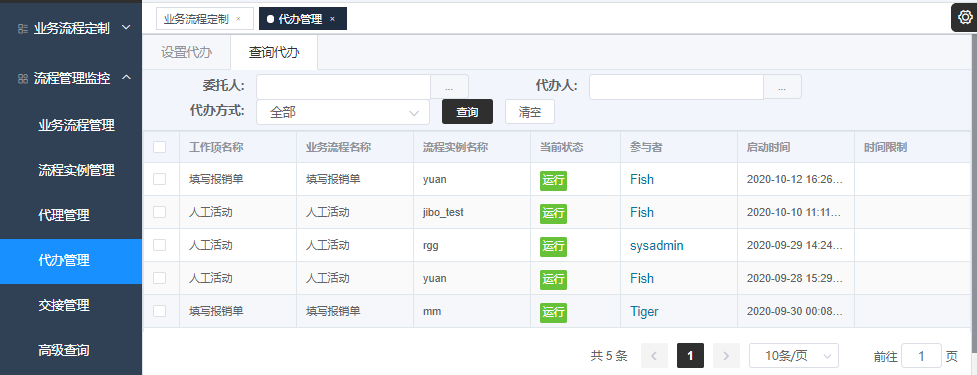Image resolution: width=977 pixels, height=375 pixels.
Task: Collapse the 流程管理监控 sidebar section
Action: pos(126,78)
